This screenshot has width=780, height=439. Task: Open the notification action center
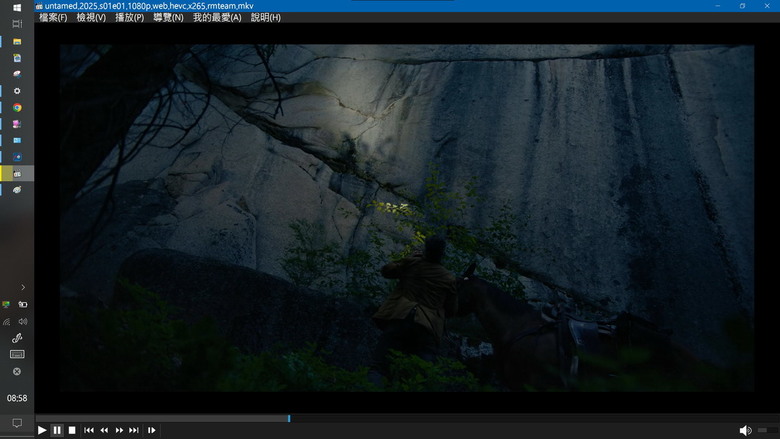pos(17,423)
